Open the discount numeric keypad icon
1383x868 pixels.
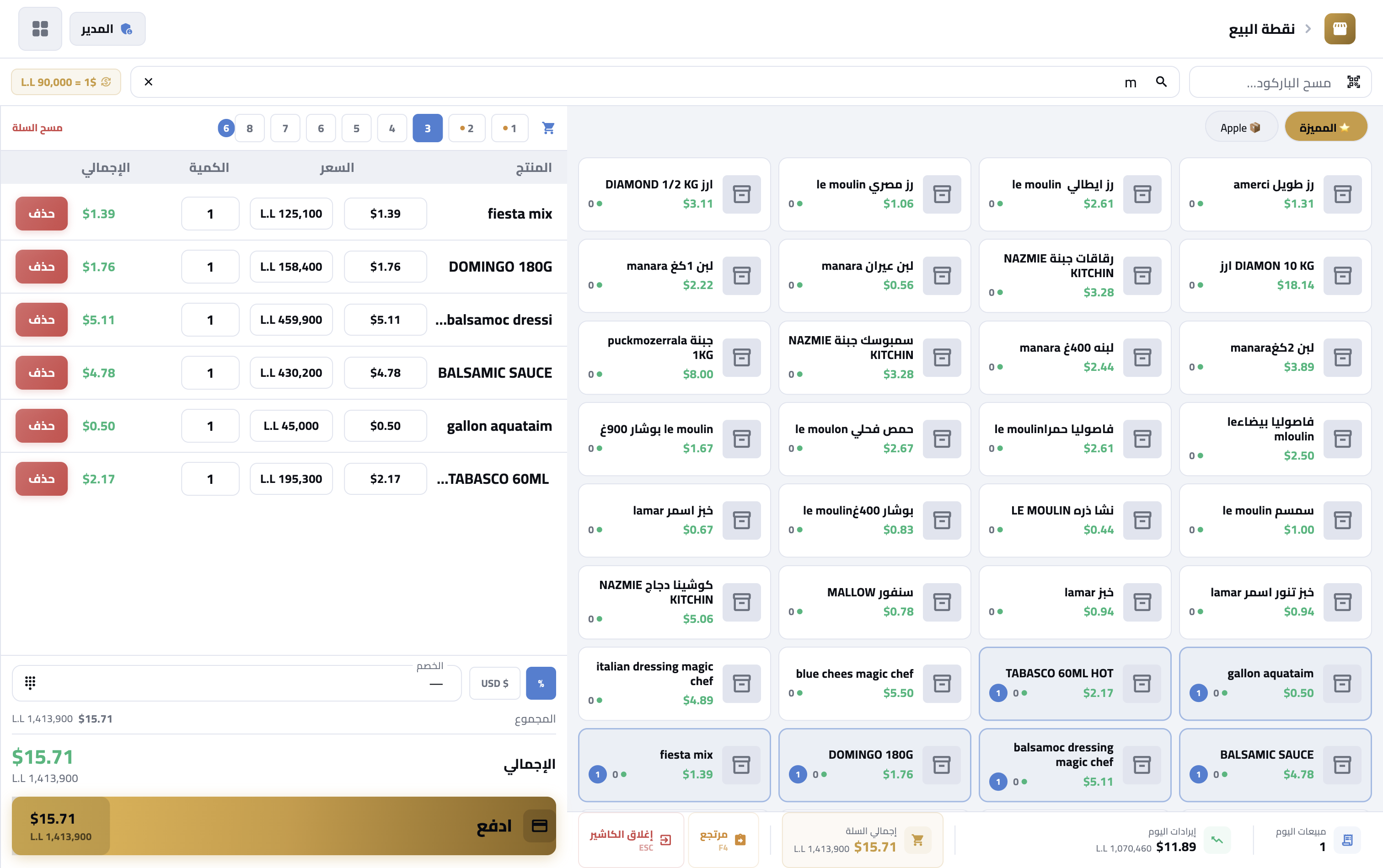[x=31, y=682]
